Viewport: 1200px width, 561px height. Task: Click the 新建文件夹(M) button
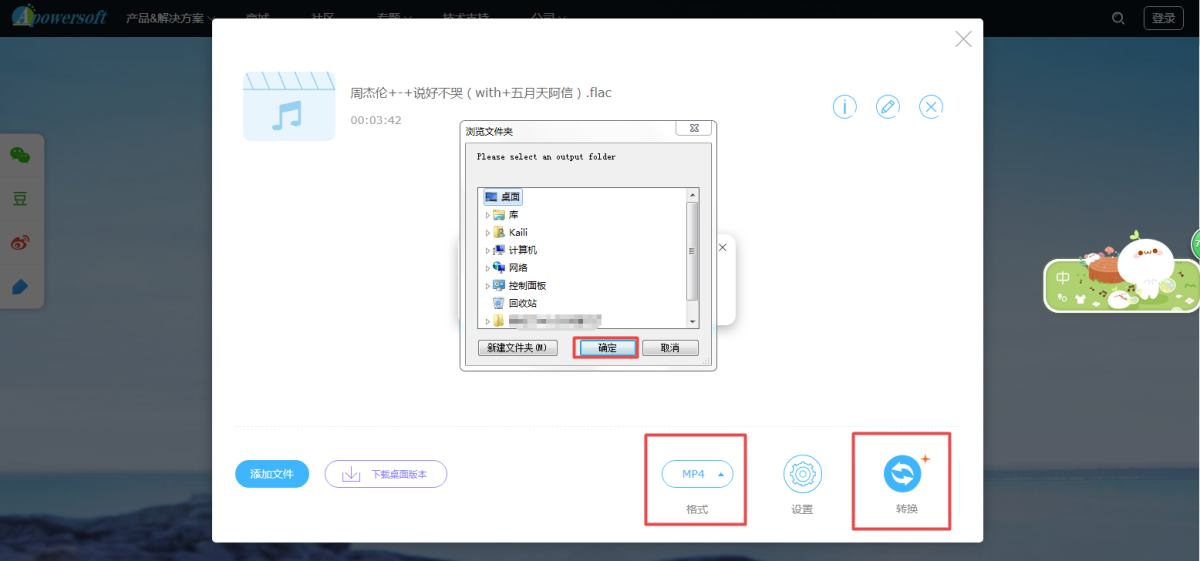518,348
